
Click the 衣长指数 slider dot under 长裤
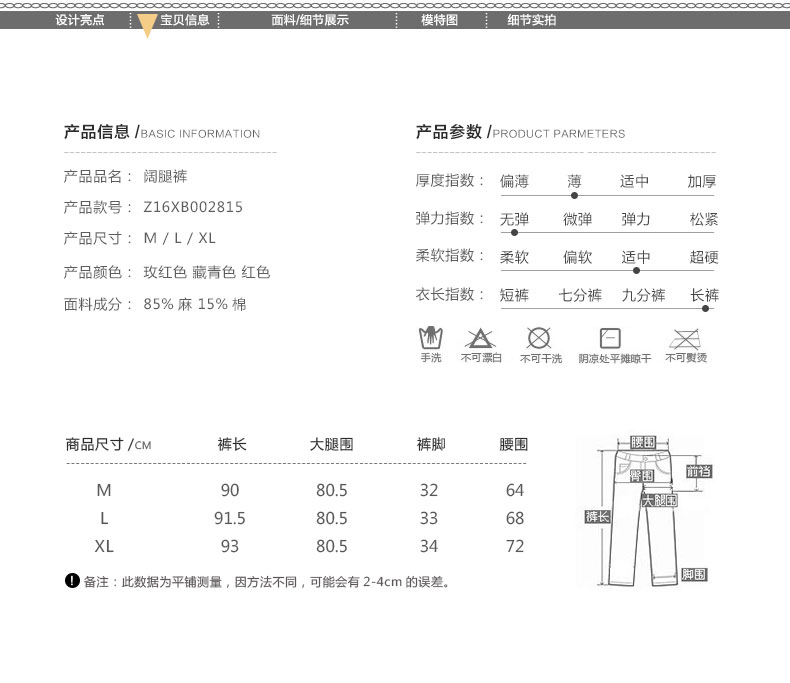point(705,308)
